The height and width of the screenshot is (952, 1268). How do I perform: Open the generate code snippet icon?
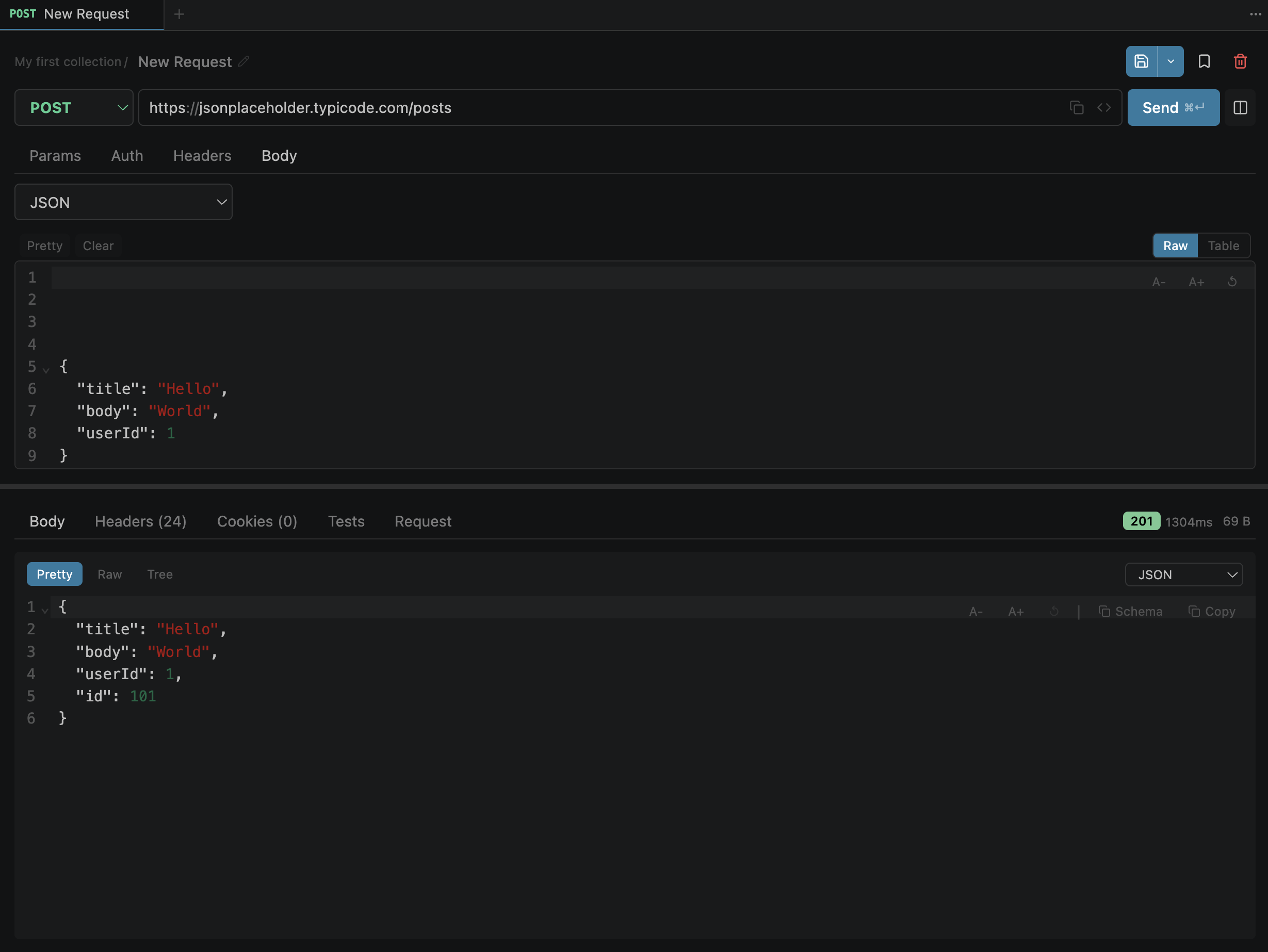tap(1104, 108)
